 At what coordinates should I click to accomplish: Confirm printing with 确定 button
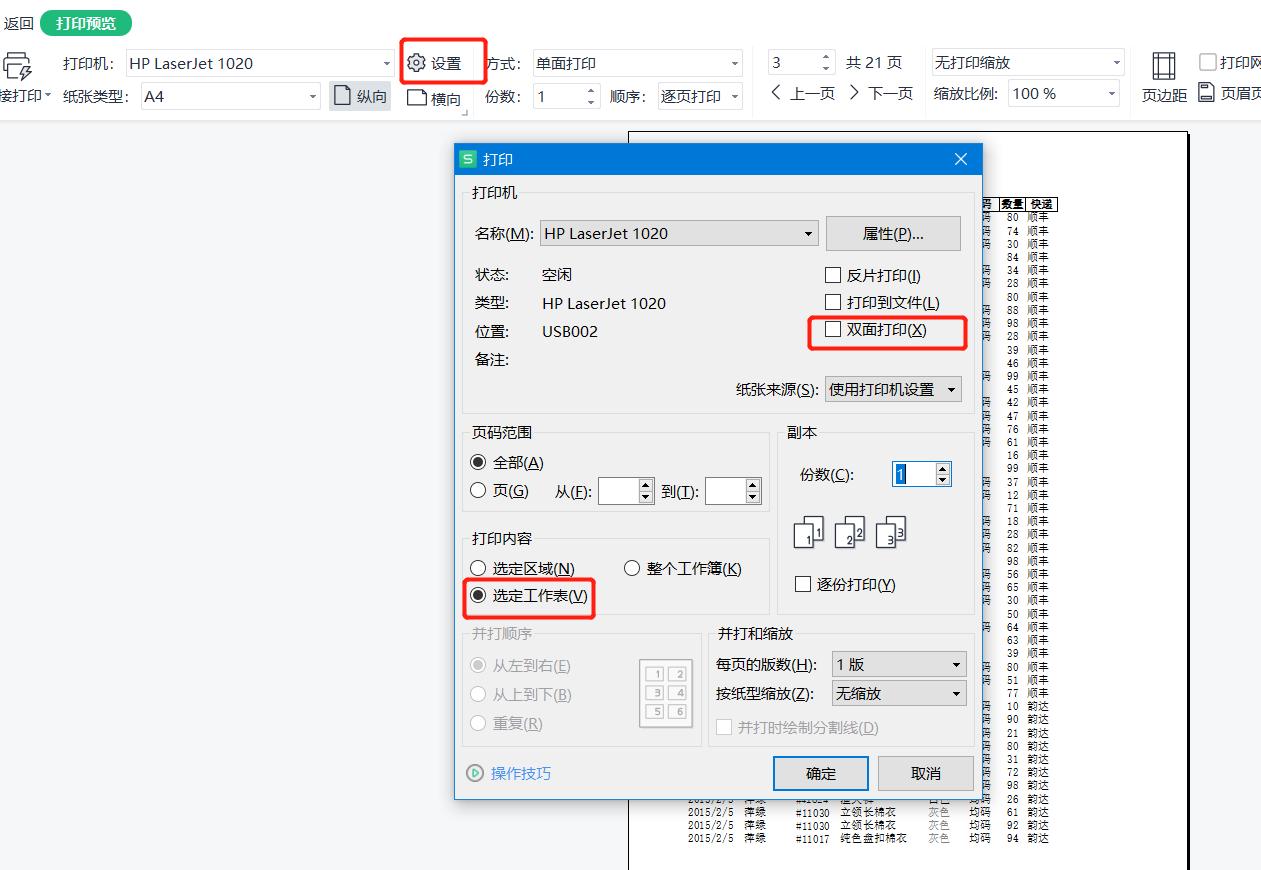pos(820,773)
